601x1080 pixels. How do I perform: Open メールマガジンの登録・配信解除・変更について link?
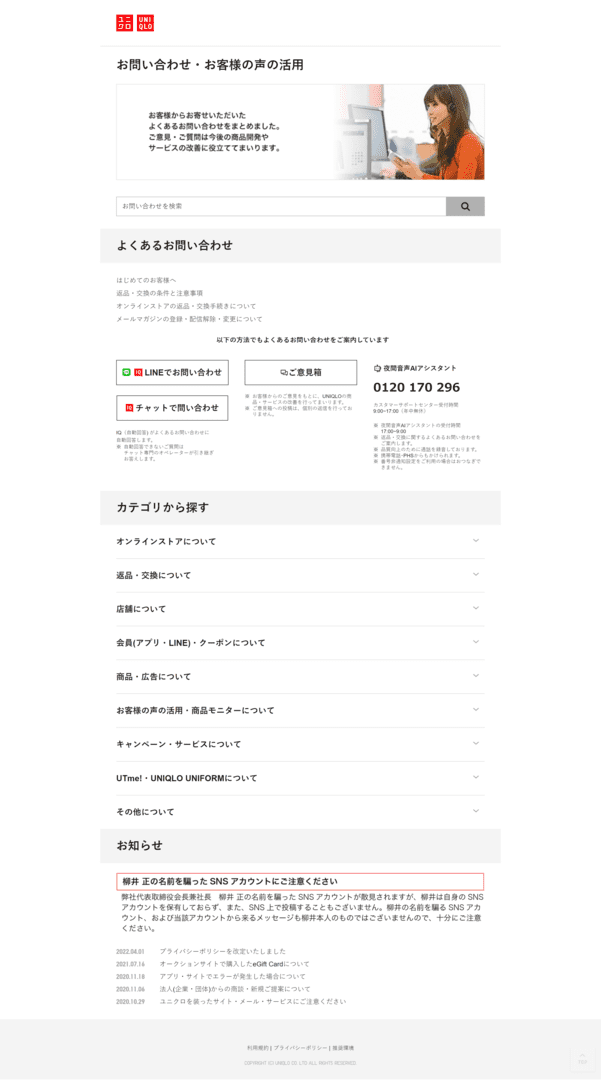coord(189,319)
